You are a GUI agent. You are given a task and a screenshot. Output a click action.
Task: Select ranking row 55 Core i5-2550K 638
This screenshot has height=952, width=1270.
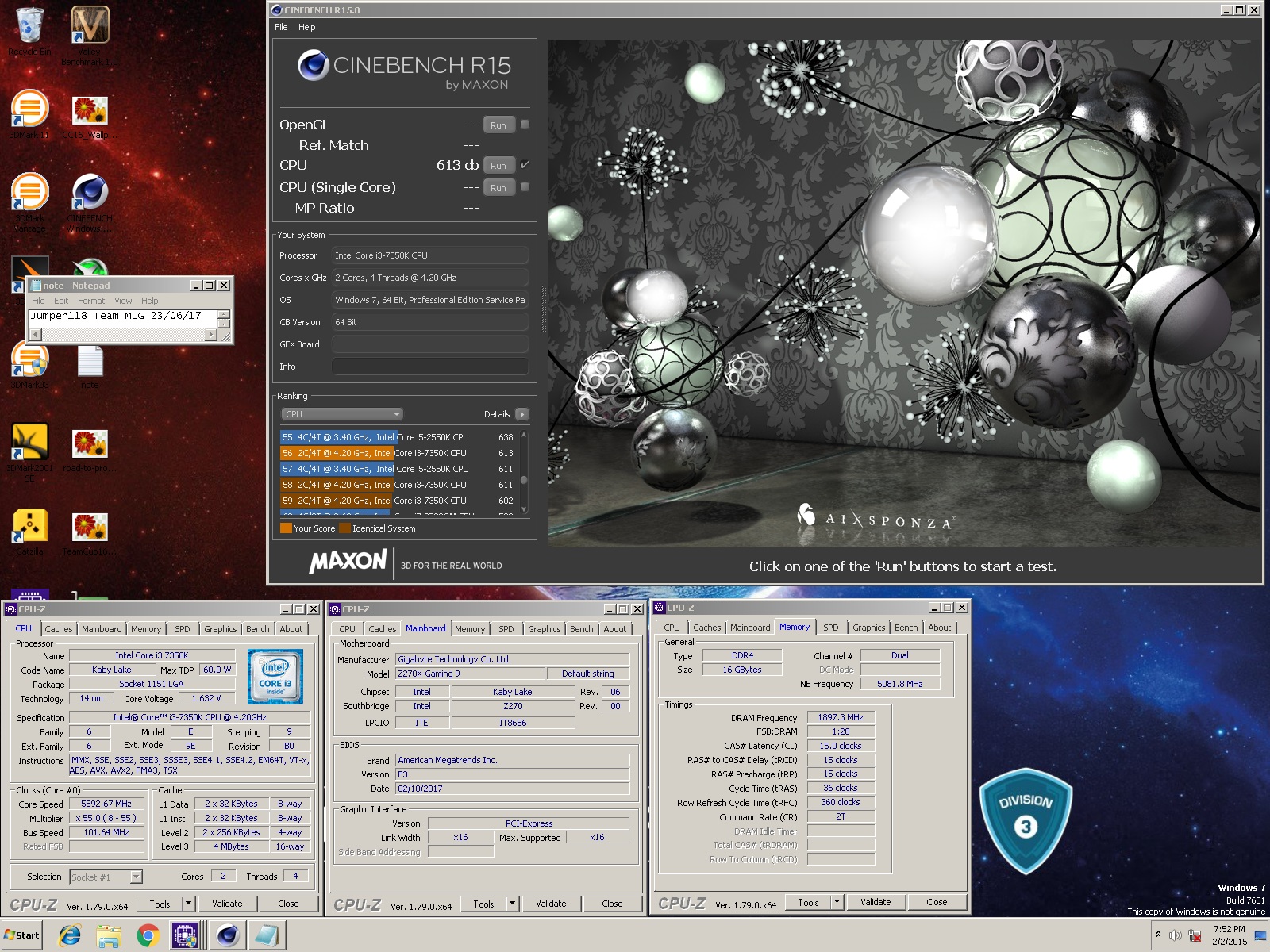[x=398, y=437]
